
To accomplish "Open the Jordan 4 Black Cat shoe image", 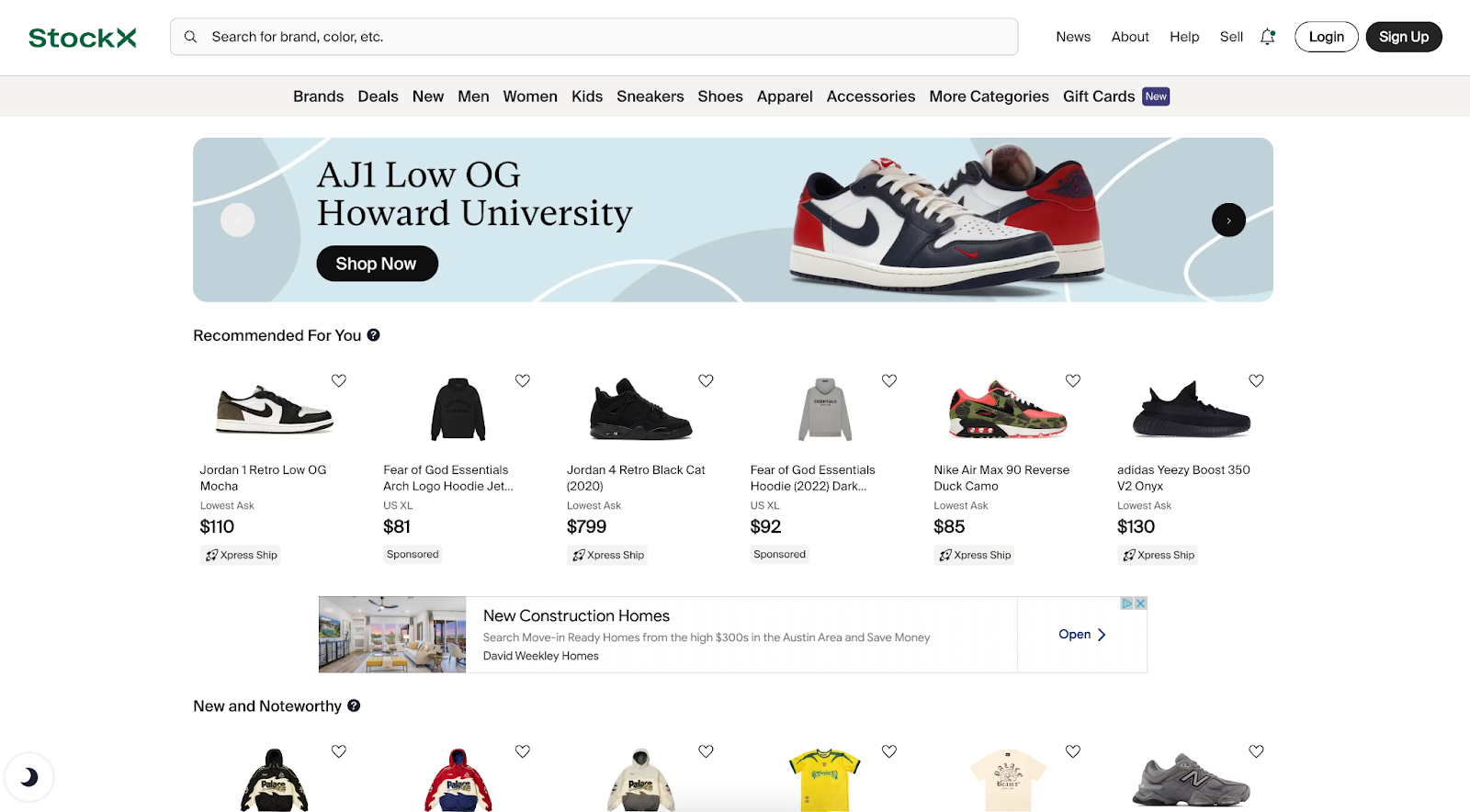I will click(641, 410).
